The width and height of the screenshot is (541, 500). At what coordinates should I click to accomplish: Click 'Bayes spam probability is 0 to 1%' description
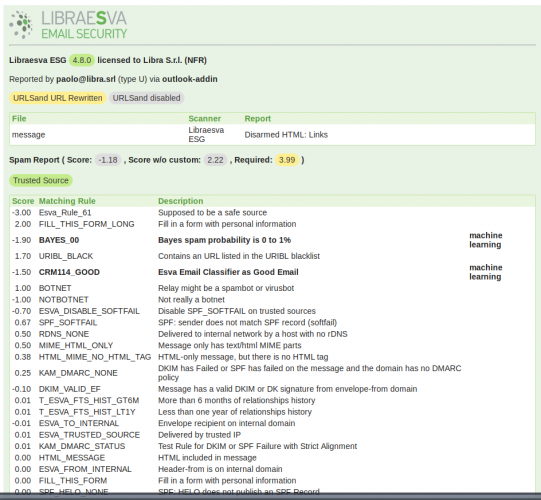click(225, 240)
